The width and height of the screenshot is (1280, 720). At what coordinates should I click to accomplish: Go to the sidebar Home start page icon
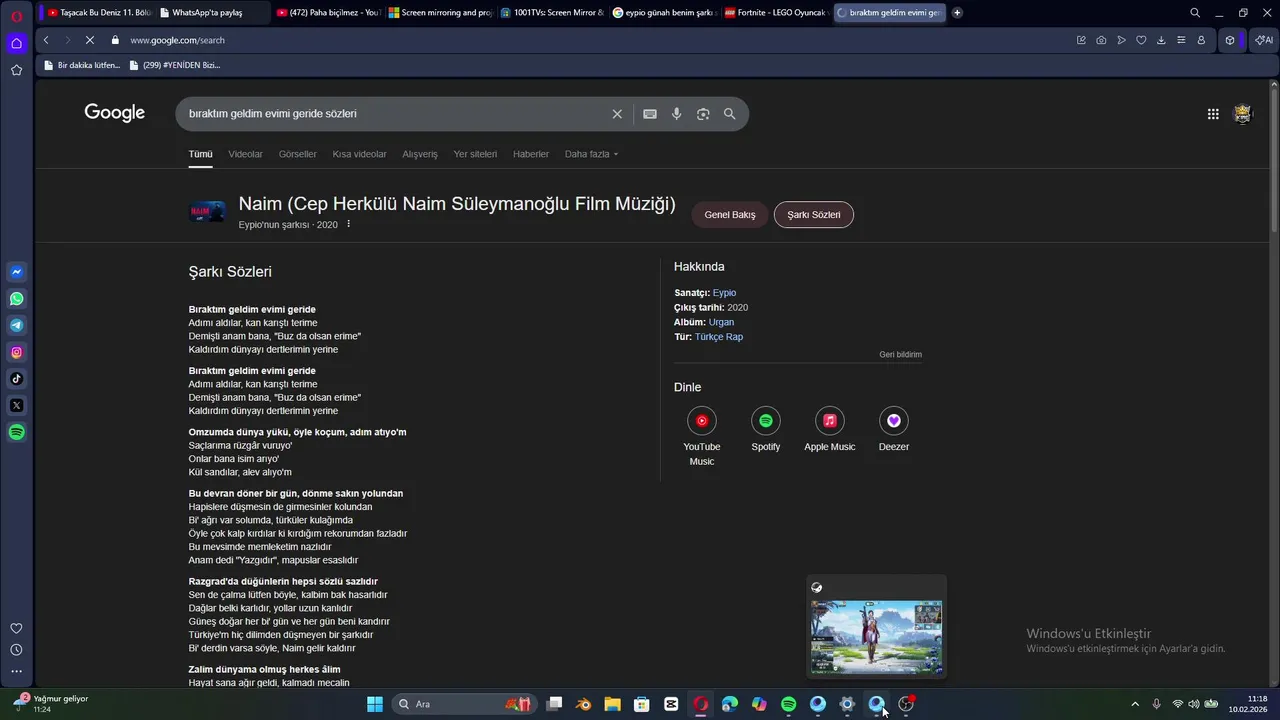pos(17,43)
